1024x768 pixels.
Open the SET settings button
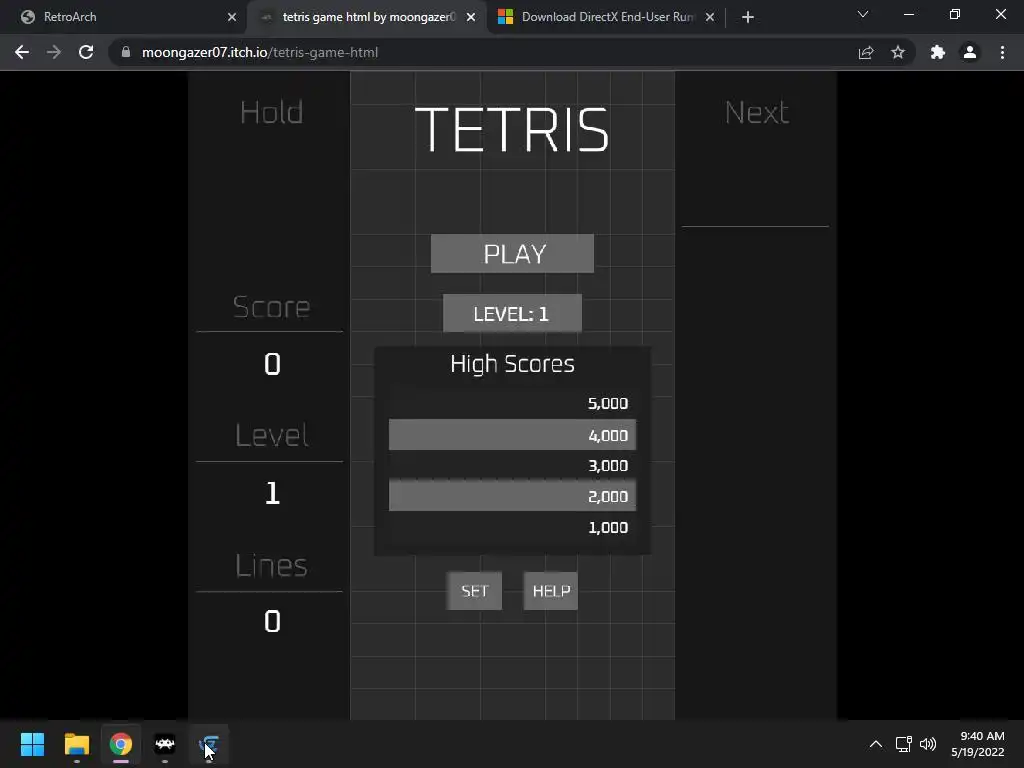tap(474, 591)
